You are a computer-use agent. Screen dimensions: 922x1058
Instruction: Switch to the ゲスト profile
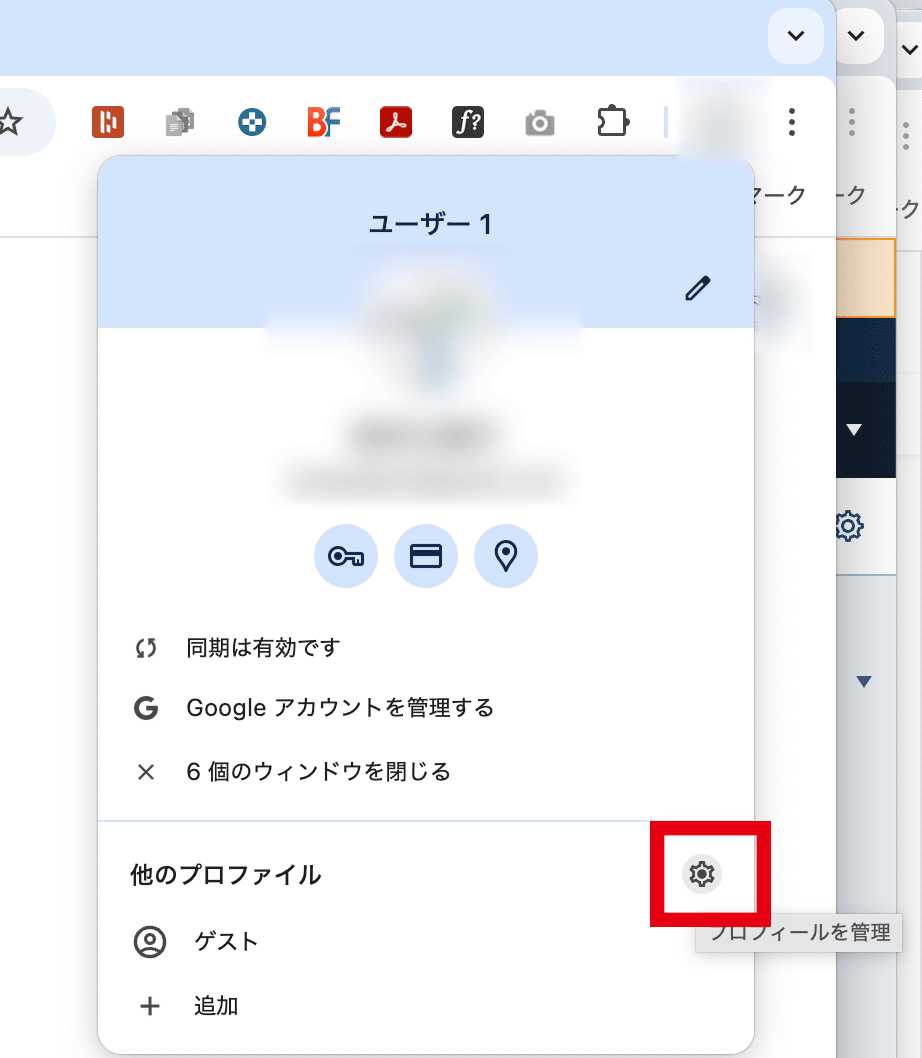point(426,941)
